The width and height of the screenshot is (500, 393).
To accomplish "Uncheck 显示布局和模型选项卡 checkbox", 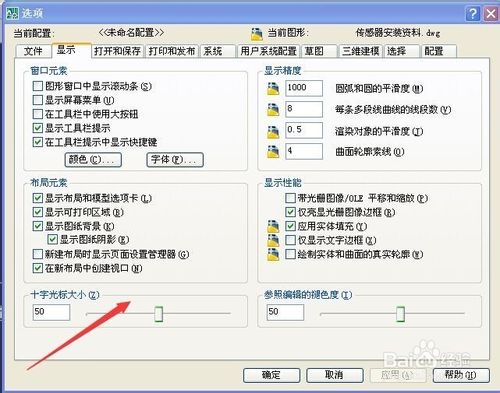I will pyautogui.click(x=38, y=198).
